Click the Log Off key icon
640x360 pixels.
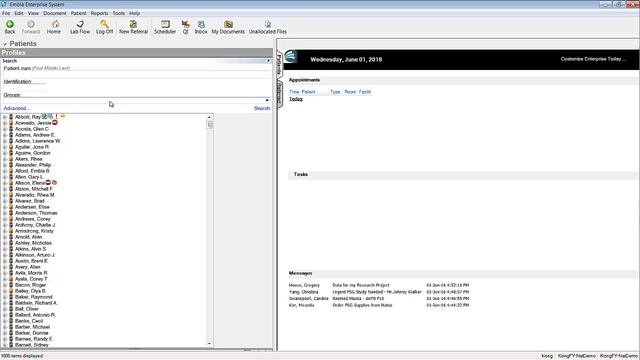tap(104, 24)
